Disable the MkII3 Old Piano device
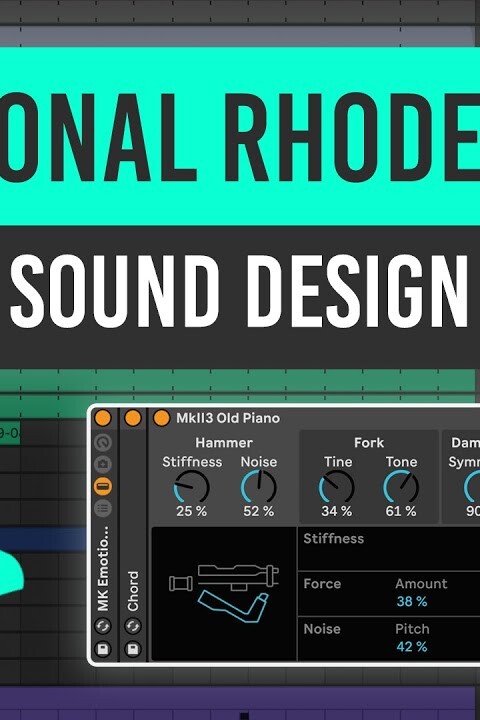This screenshot has width=480, height=720. [161, 418]
